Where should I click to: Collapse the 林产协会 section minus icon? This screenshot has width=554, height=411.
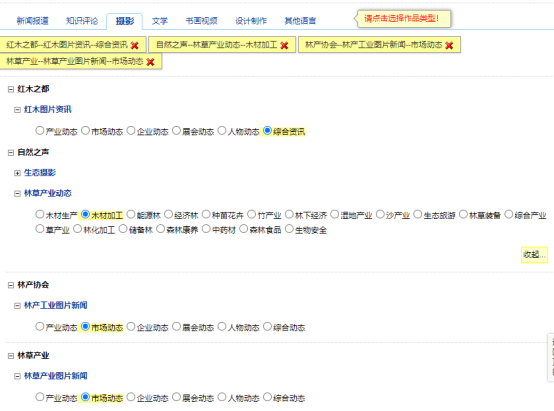click(11, 285)
